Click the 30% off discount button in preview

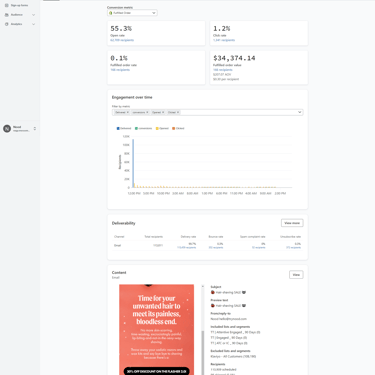point(156,371)
